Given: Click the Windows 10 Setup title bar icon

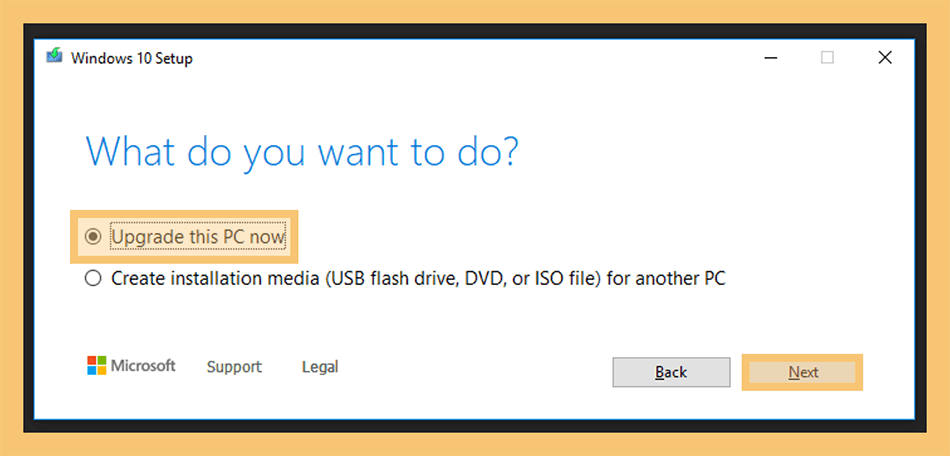Looking at the screenshot, I should 55,56.
